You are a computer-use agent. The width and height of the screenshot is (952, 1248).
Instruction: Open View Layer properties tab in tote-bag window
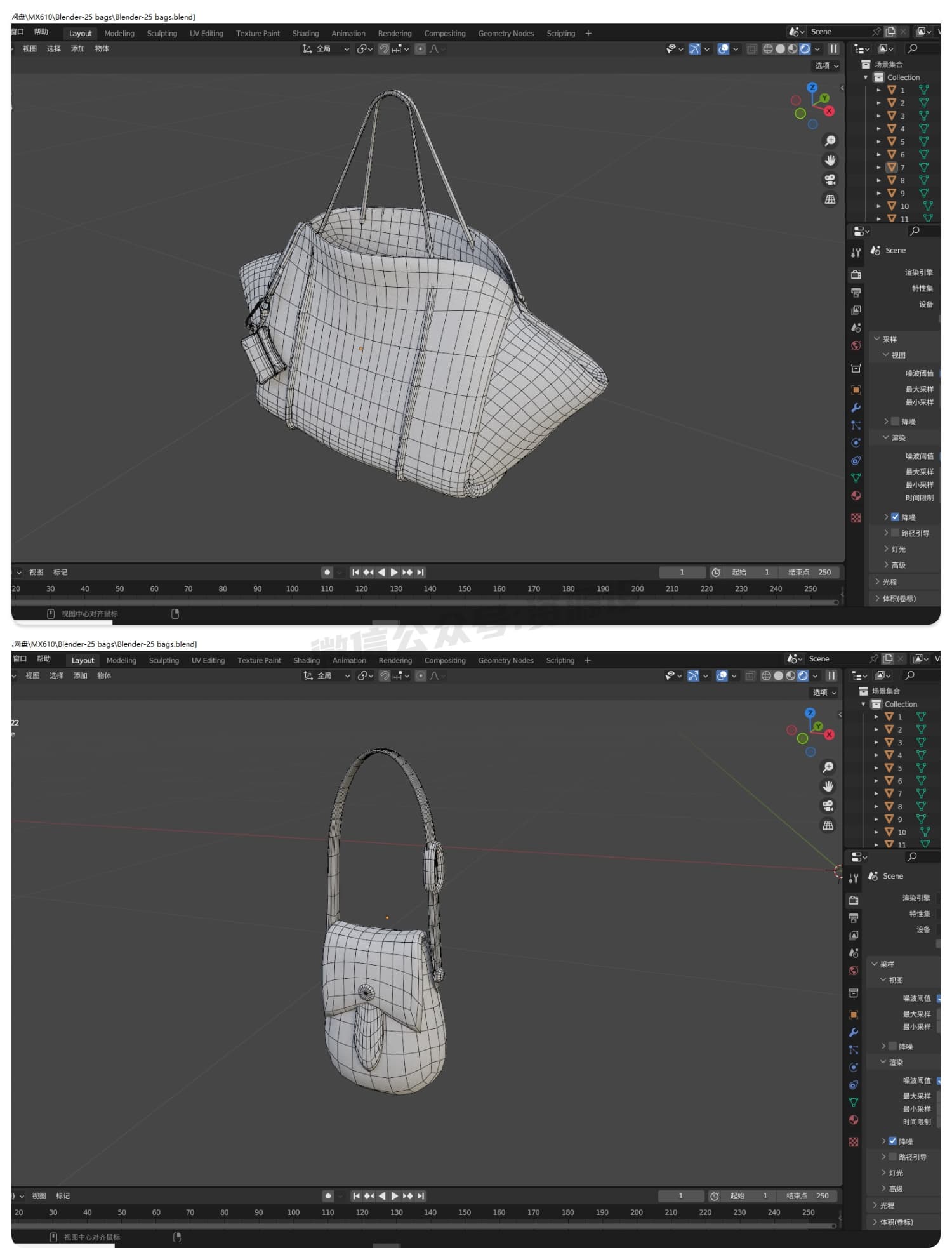click(x=856, y=310)
